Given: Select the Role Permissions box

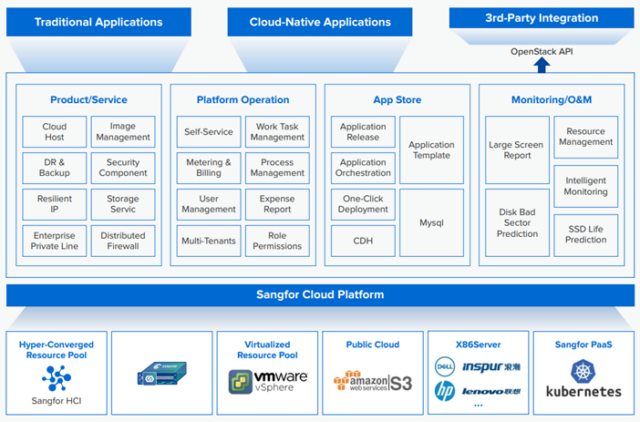Looking at the screenshot, I should pos(277,241).
